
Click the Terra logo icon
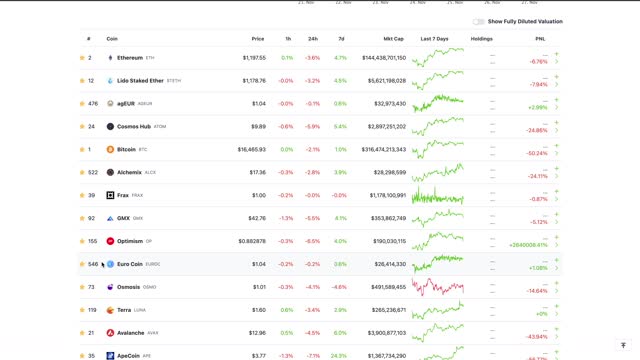tap(110, 310)
